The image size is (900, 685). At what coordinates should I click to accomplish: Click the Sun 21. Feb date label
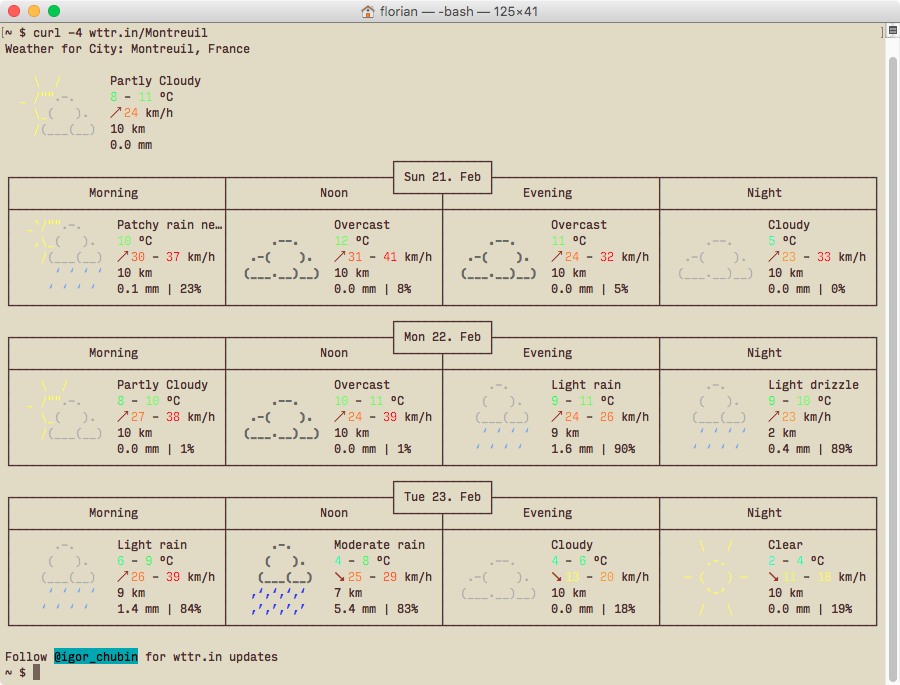(442, 177)
